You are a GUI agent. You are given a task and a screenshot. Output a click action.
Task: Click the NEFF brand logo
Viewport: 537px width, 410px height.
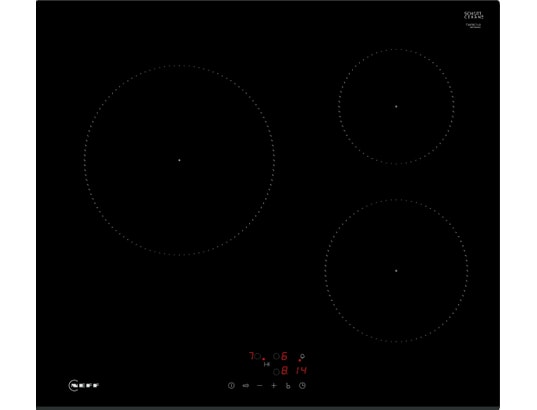[84, 385]
